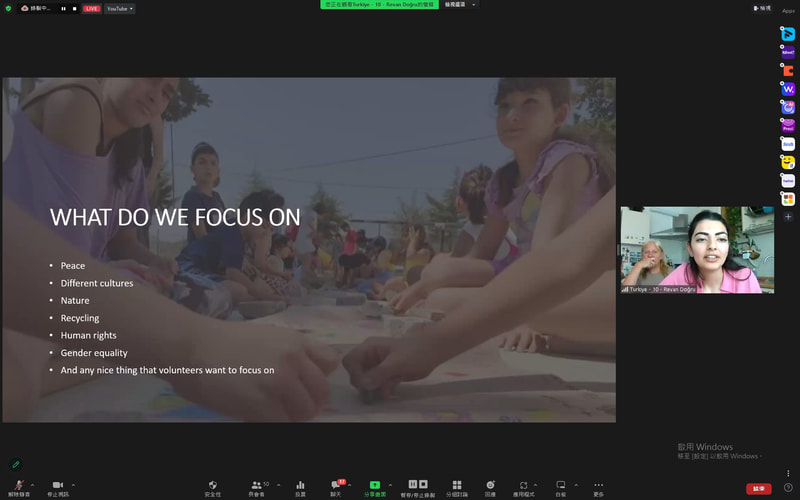The height and width of the screenshot is (500, 800).
Task: Click the green Share Screen button
Action: (375, 487)
